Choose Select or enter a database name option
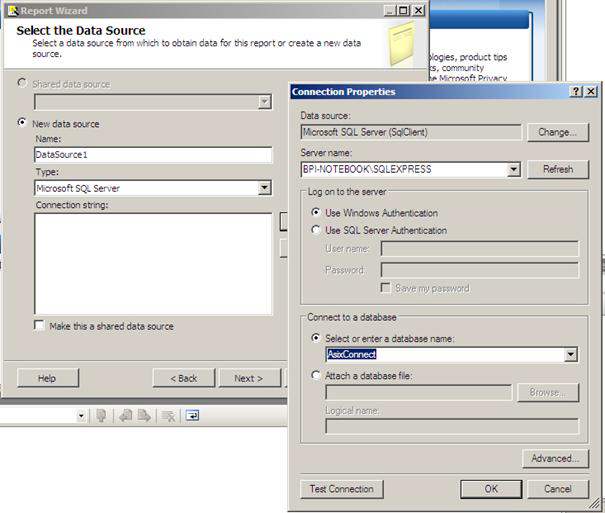This screenshot has width=605, height=513. 316,338
